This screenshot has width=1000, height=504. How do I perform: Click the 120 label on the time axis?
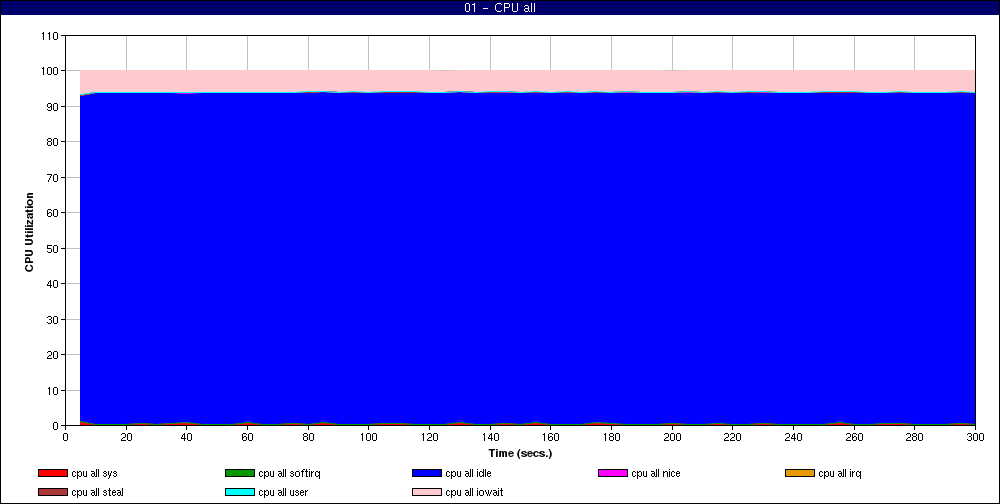(429, 437)
